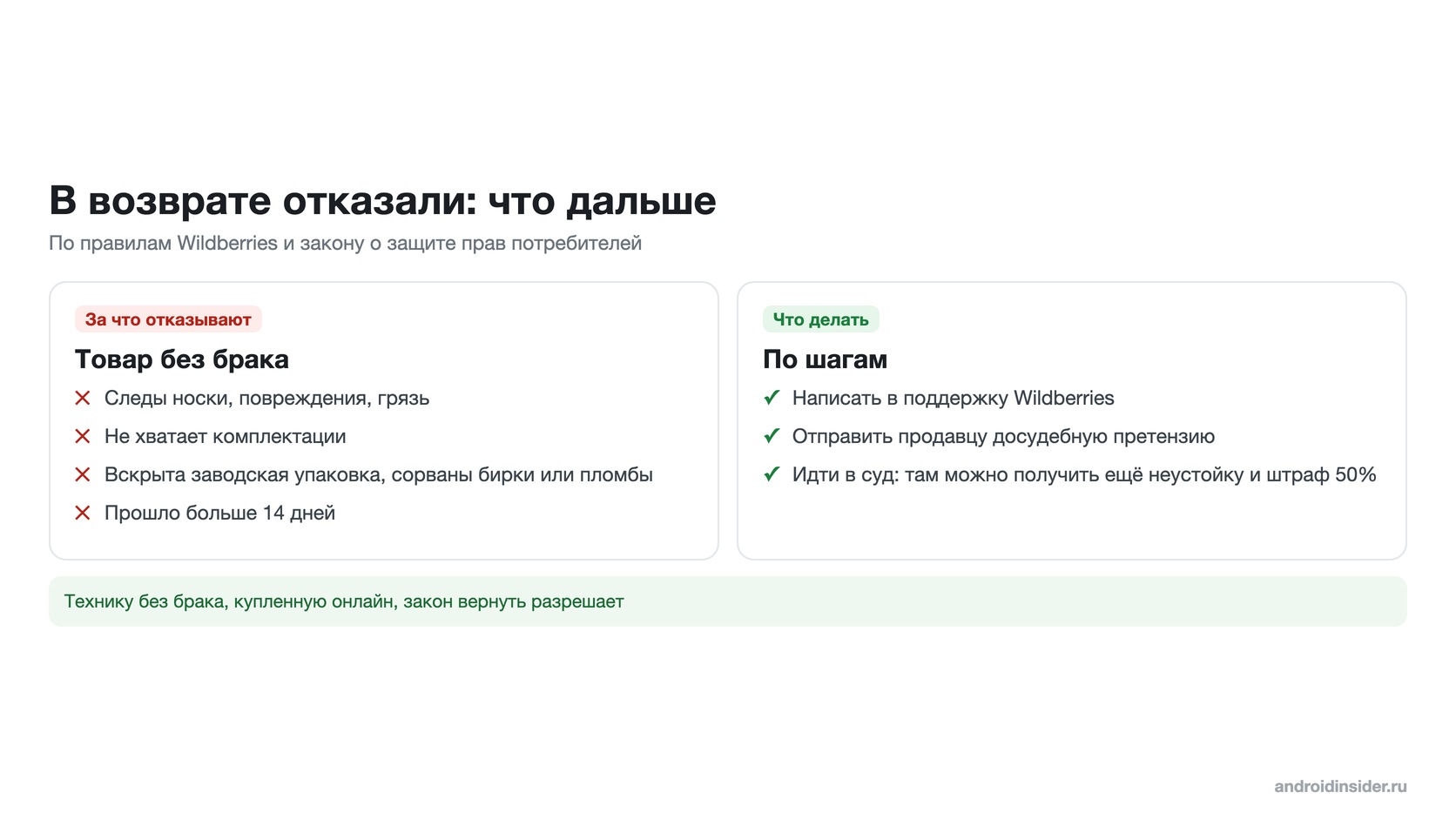Click the heading В возврате отказали: что дальше
Image resolution: width=1456 pixels, height=819 pixels.
pos(382,201)
